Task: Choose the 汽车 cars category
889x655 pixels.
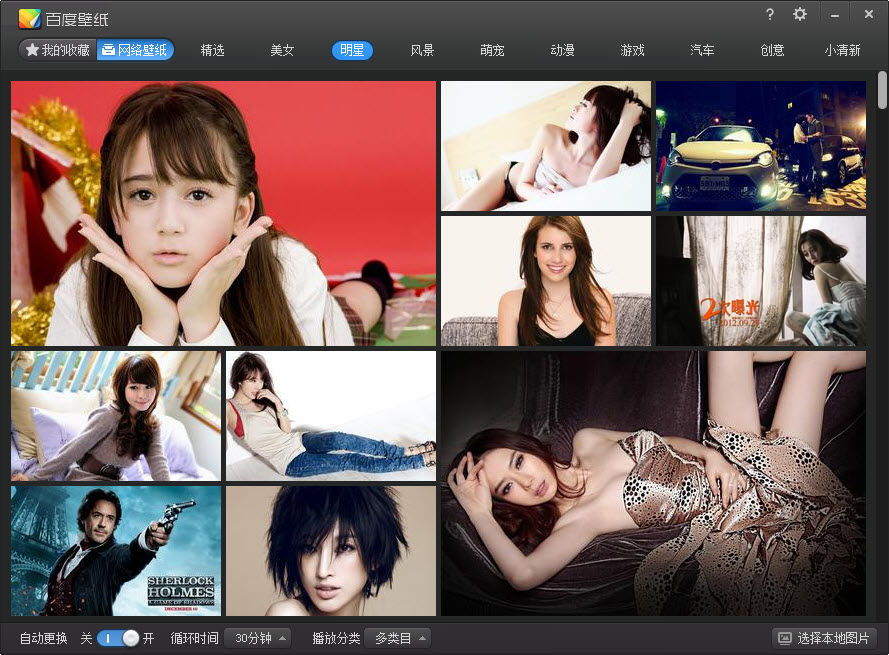Action: (x=702, y=50)
